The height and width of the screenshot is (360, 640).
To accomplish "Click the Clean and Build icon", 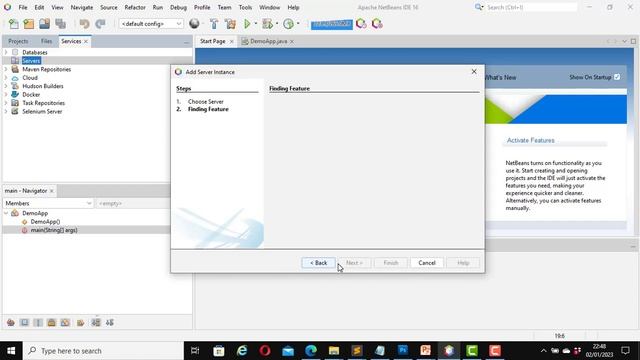I will [230, 24].
